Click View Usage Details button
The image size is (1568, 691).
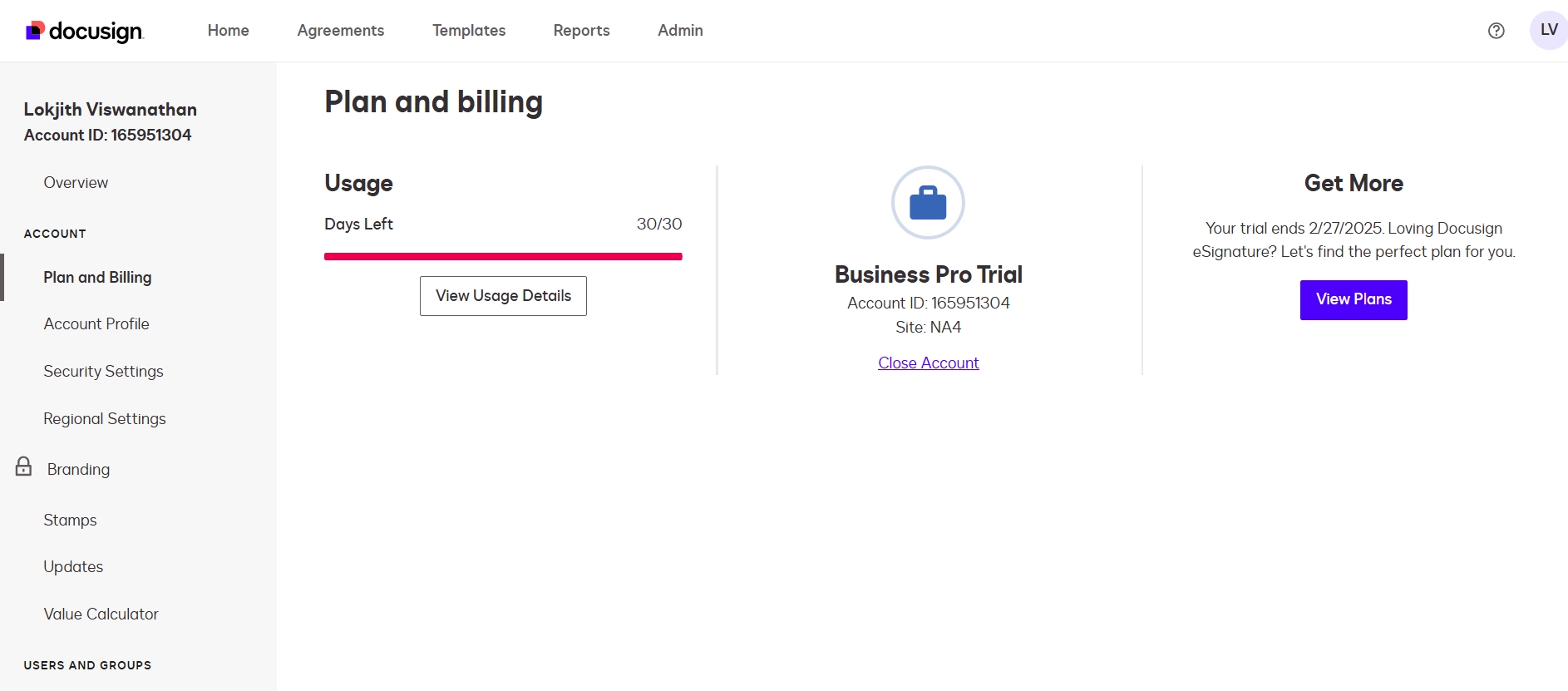click(503, 296)
